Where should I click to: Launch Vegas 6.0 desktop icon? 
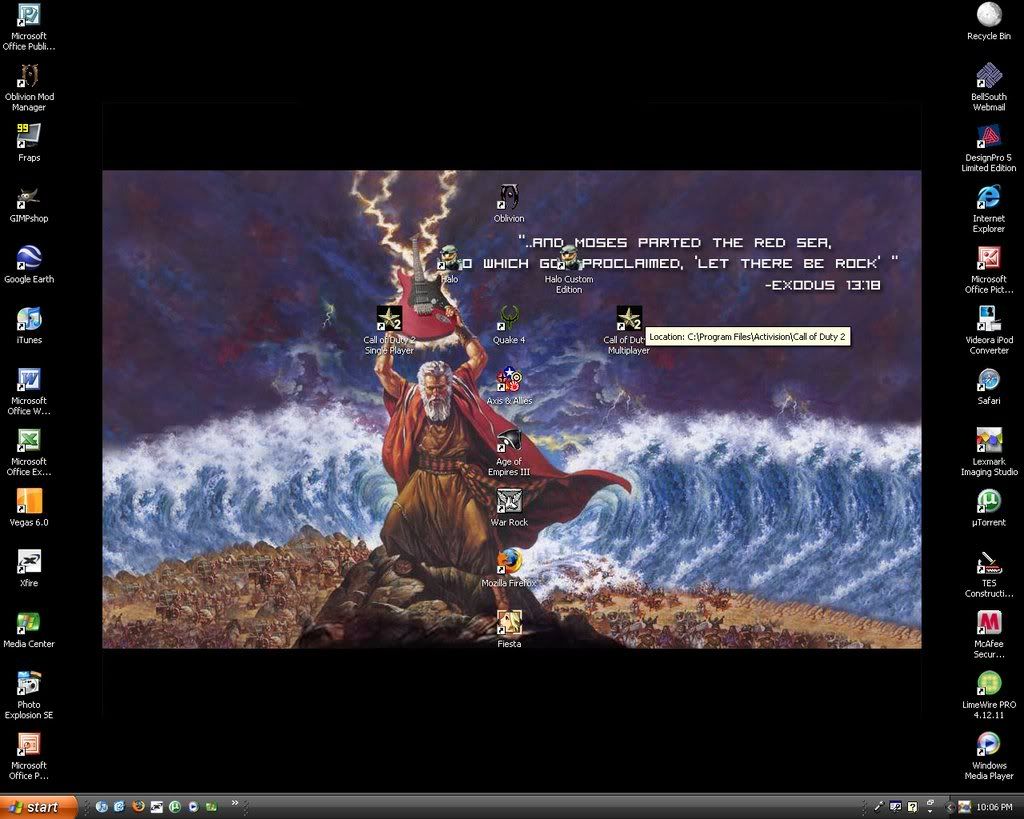point(29,507)
